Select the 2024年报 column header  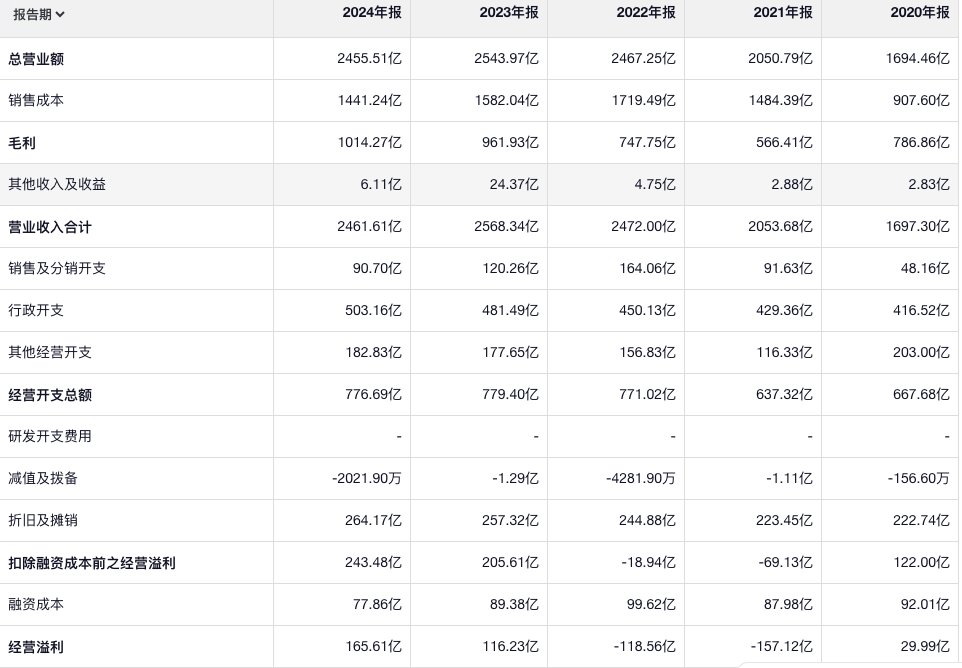pos(371,12)
